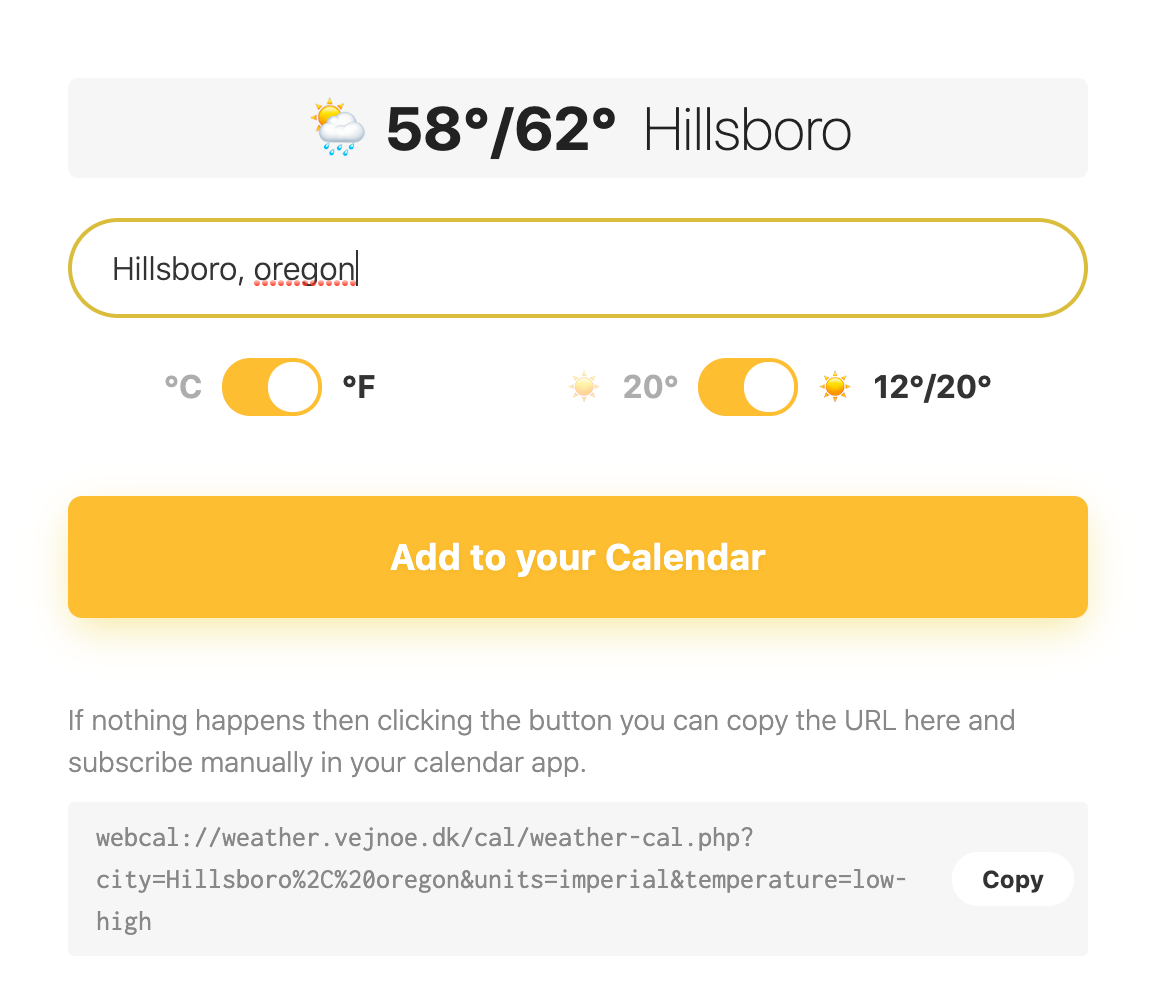Focus the city input containing Hillsboro, oregon
Image resolution: width=1160 pixels, height=1002 pixels.
click(x=578, y=268)
